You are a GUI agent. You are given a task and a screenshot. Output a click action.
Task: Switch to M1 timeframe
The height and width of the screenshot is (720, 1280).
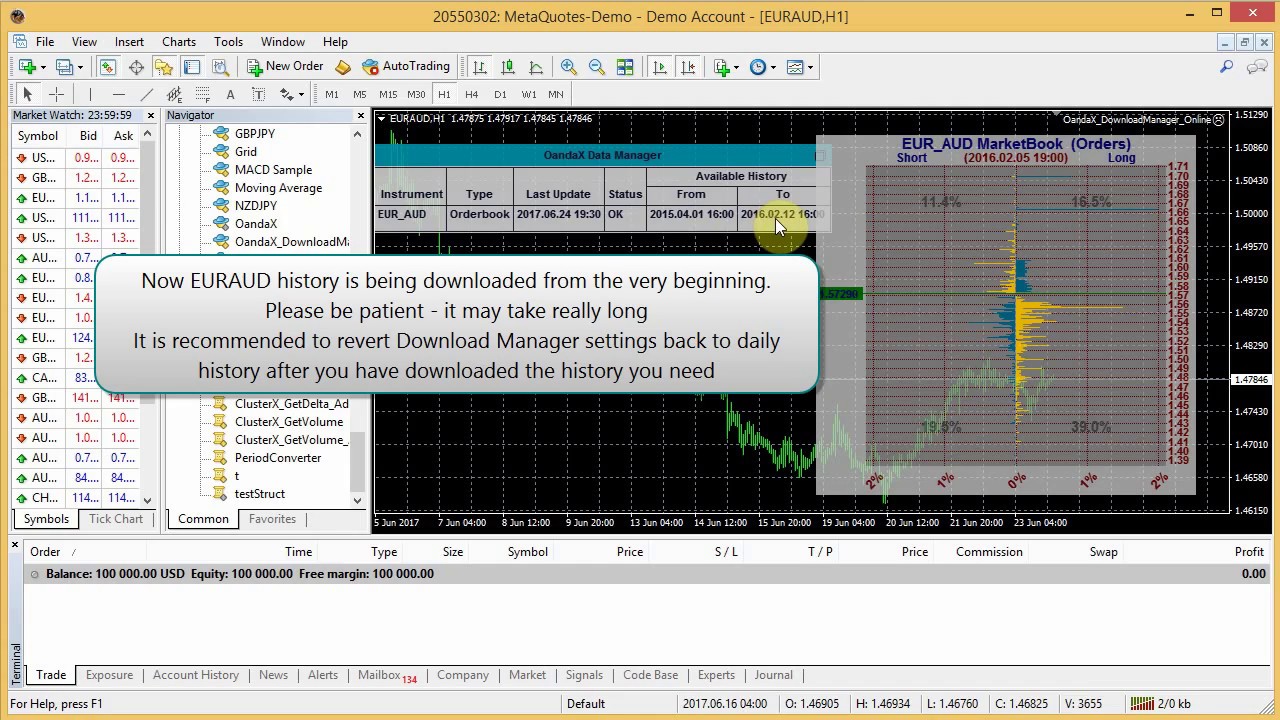point(332,94)
